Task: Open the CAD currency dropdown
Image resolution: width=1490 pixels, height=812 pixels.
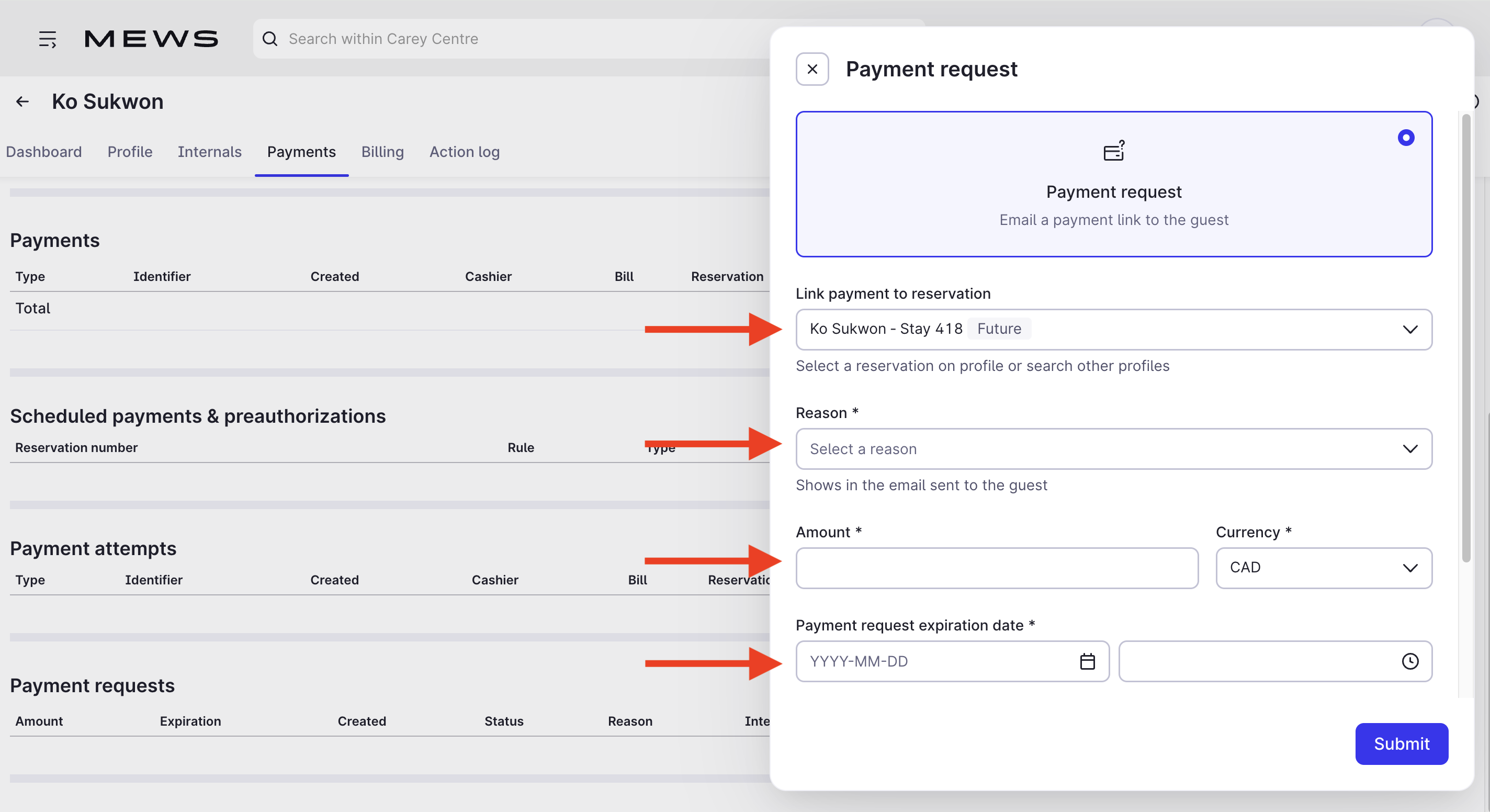Action: coord(1324,568)
